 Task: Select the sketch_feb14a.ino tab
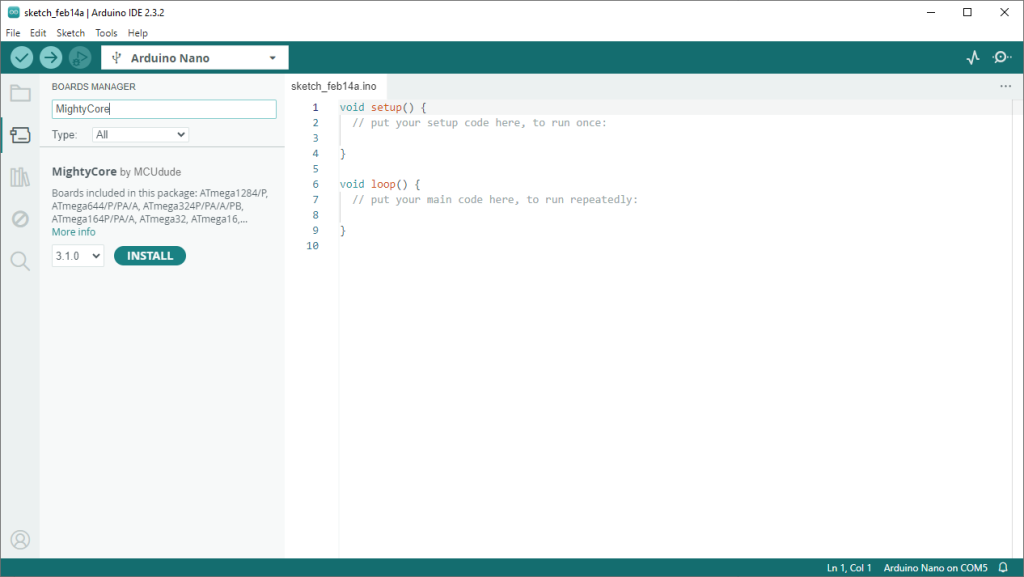(333, 86)
